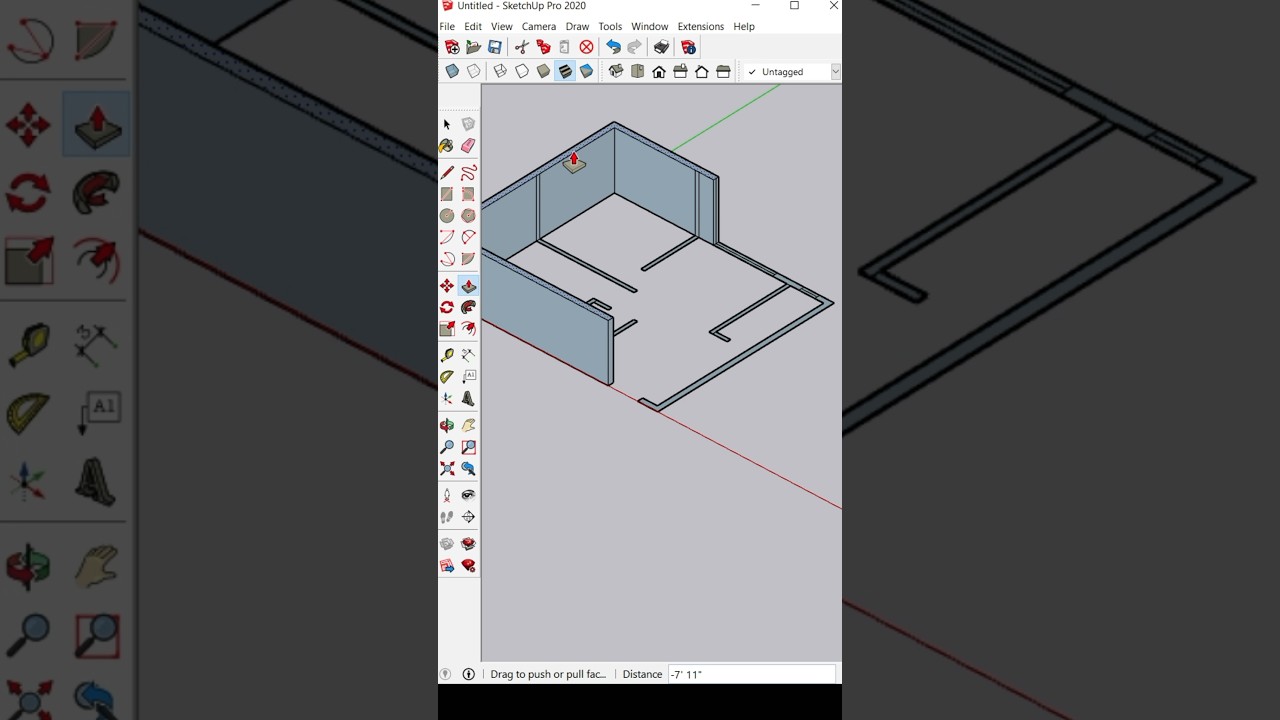
Task: Switch to Shaded style
Action: tap(543, 71)
